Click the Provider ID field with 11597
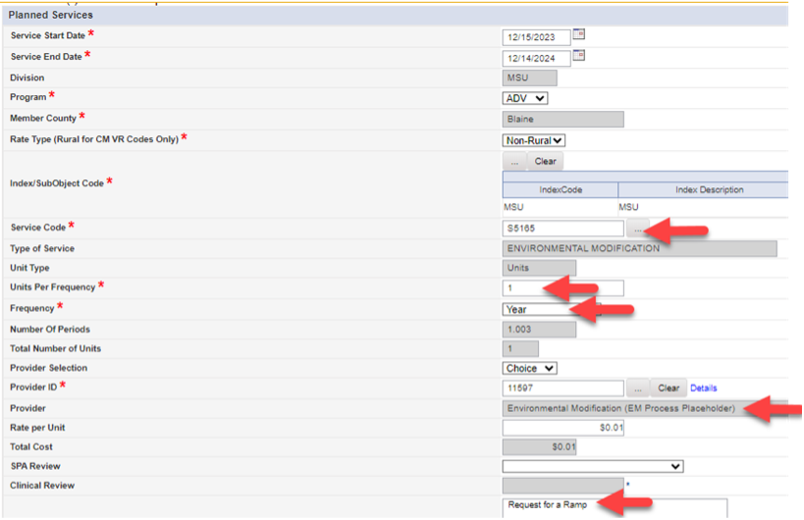The width and height of the screenshot is (804, 520). [x=562, y=388]
